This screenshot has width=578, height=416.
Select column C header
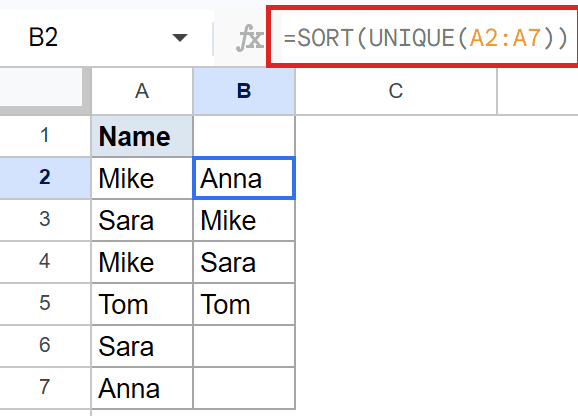coord(396,91)
